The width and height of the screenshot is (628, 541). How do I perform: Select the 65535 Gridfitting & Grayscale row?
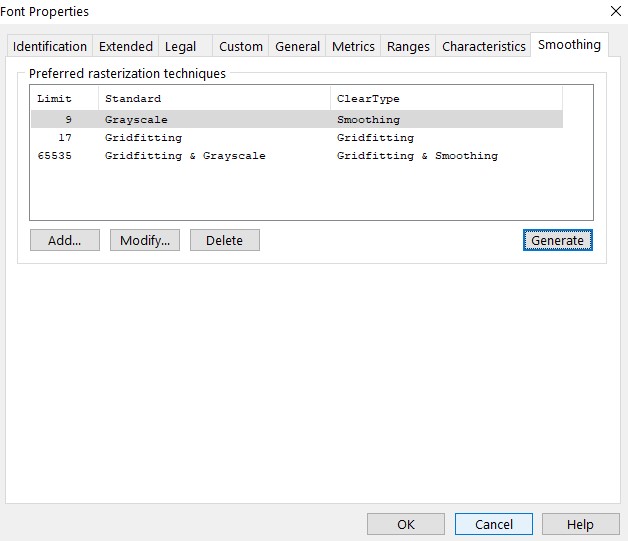[185, 156]
